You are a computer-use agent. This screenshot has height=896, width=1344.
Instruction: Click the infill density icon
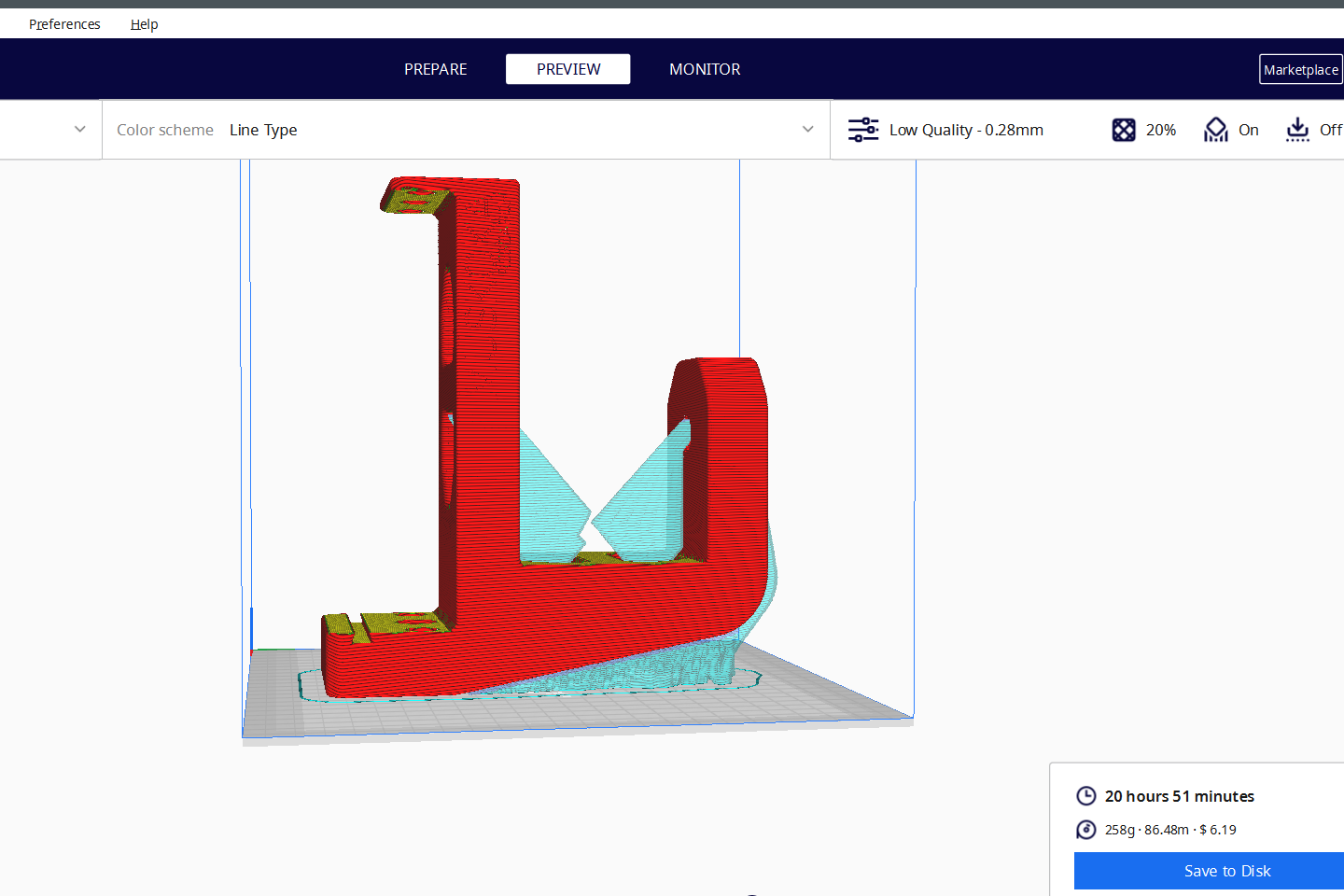coord(1124,130)
